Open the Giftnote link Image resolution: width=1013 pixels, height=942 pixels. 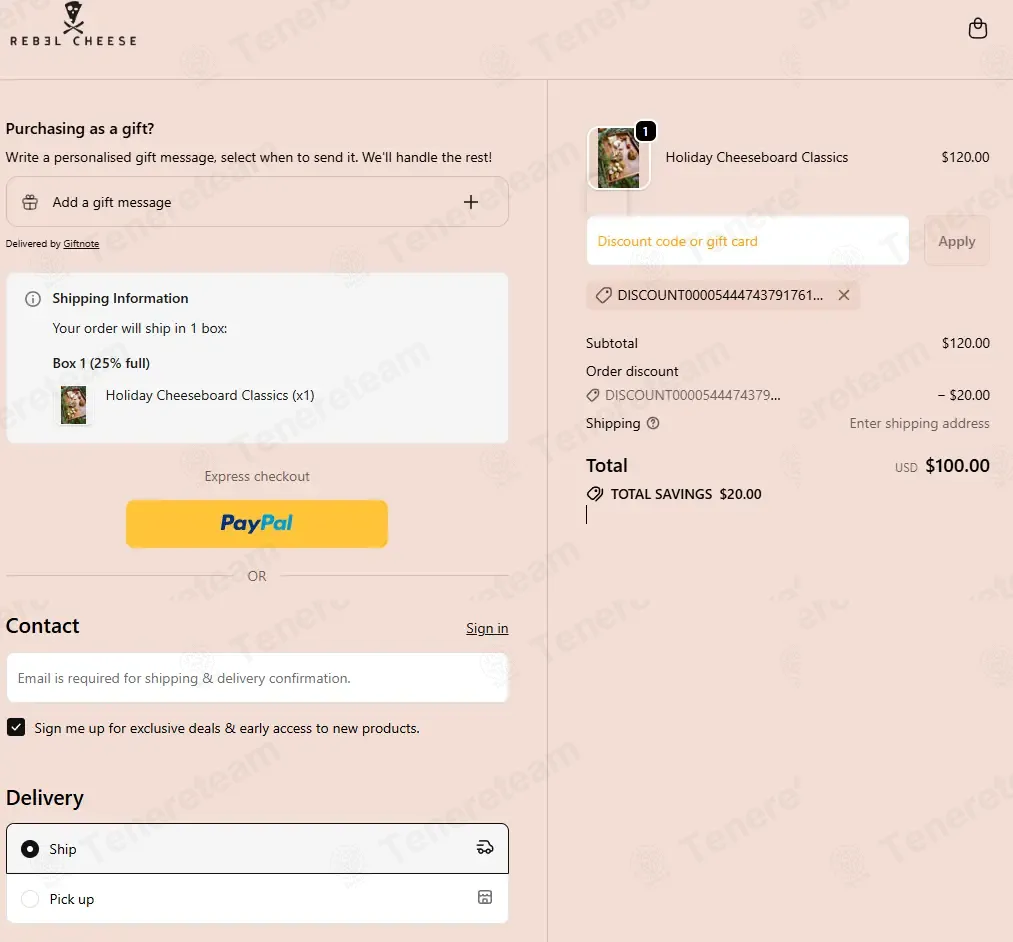(81, 244)
